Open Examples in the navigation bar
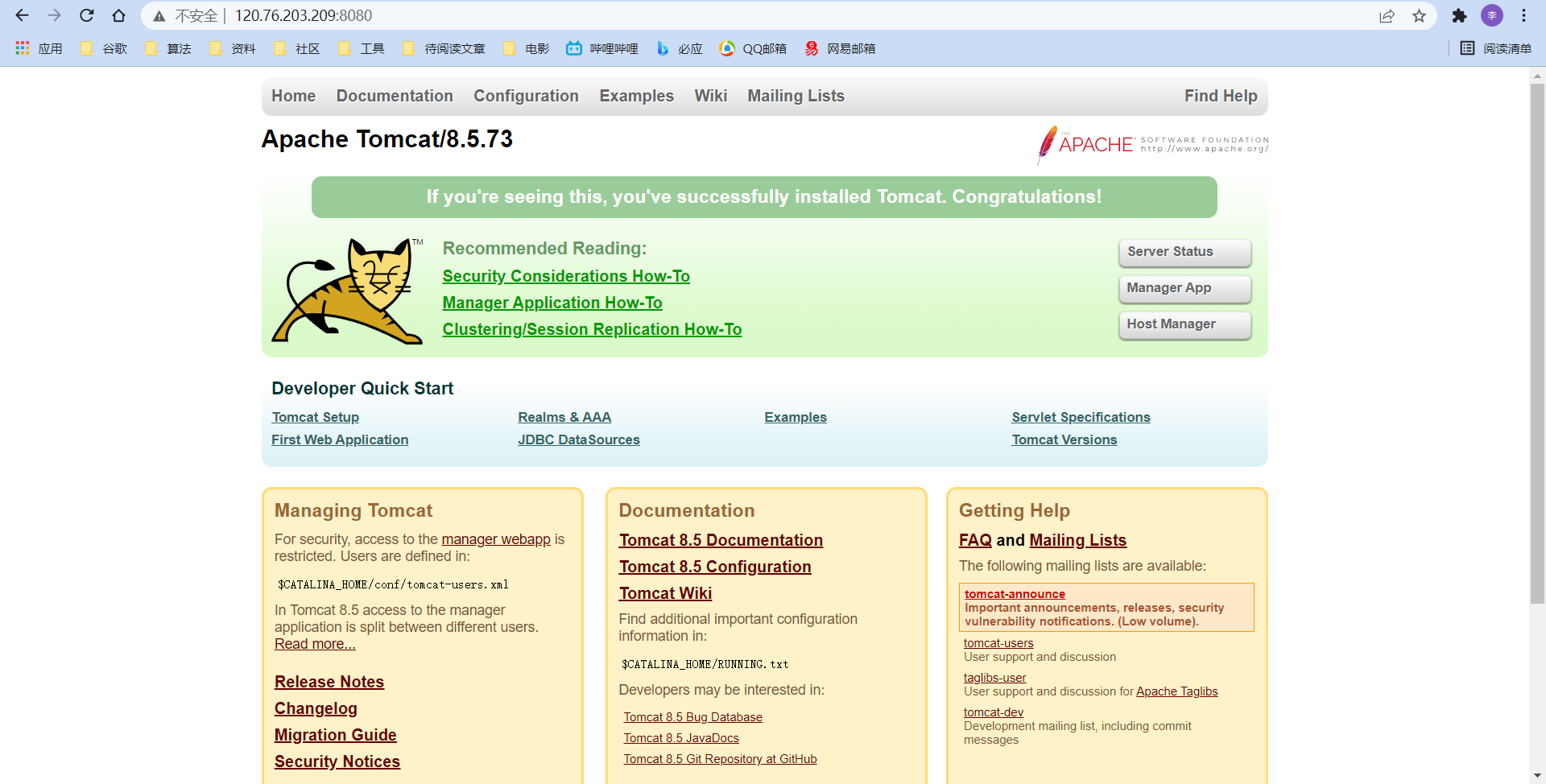Viewport: 1546px width, 784px height. click(x=636, y=96)
